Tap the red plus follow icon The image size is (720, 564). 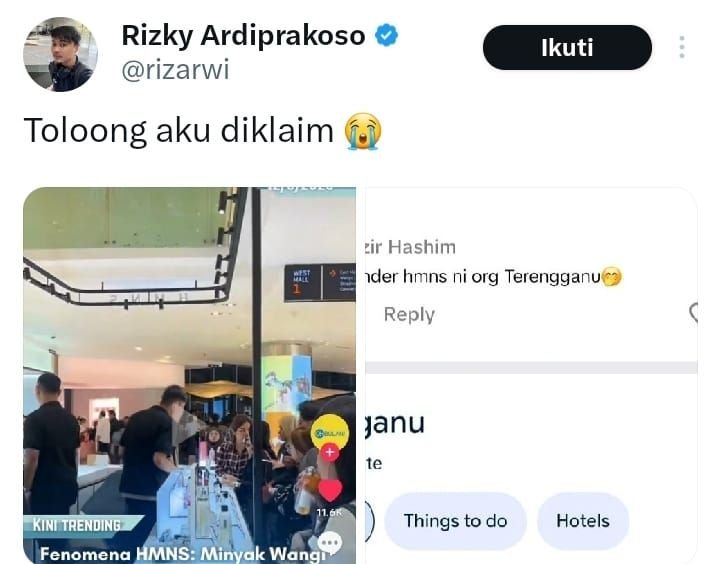[329, 452]
